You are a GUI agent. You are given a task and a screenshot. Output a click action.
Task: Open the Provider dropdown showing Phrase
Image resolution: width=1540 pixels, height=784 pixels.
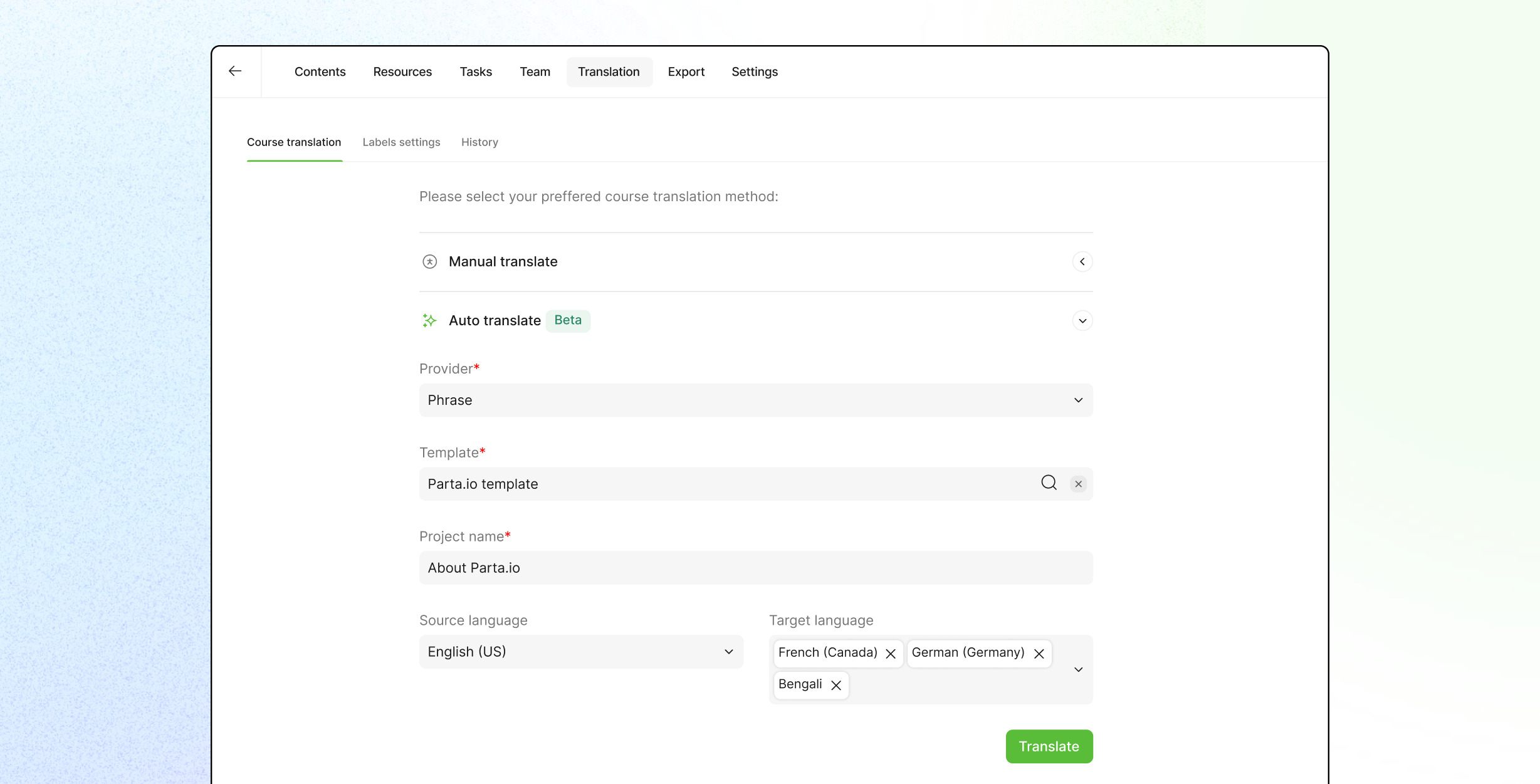click(x=756, y=400)
